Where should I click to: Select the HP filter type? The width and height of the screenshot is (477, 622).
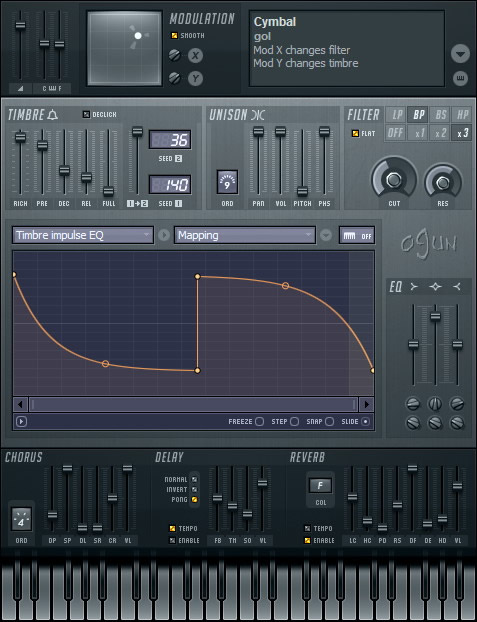[x=462, y=115]
